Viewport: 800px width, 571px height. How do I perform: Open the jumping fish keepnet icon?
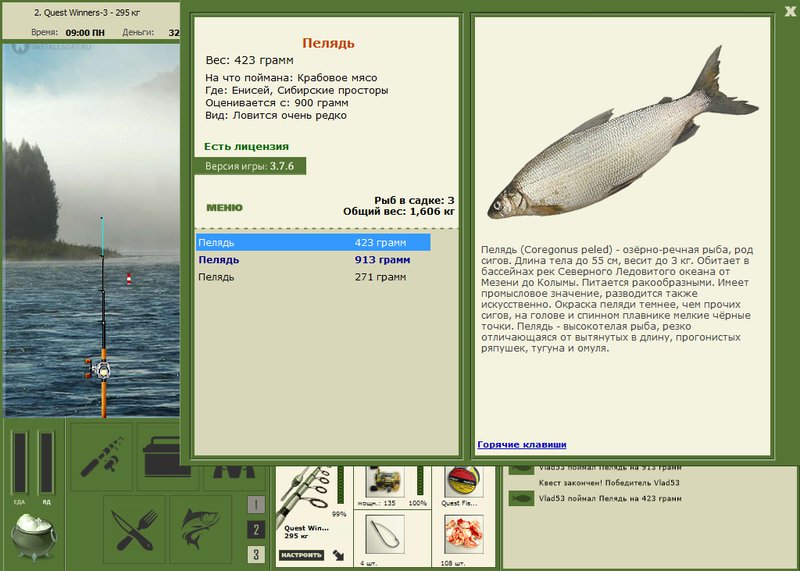coord(201,529)
